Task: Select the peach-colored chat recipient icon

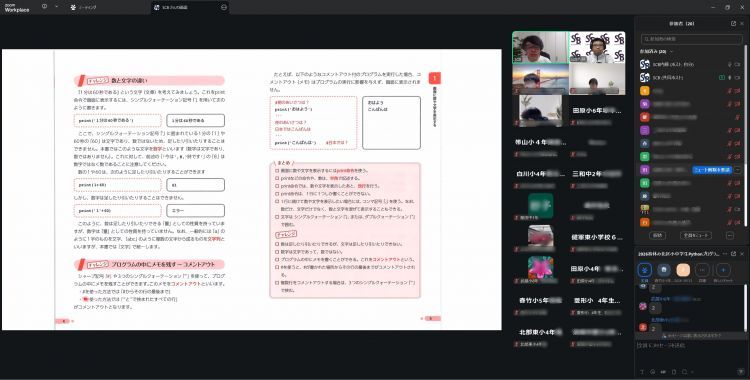Action: tap(684, 270)
